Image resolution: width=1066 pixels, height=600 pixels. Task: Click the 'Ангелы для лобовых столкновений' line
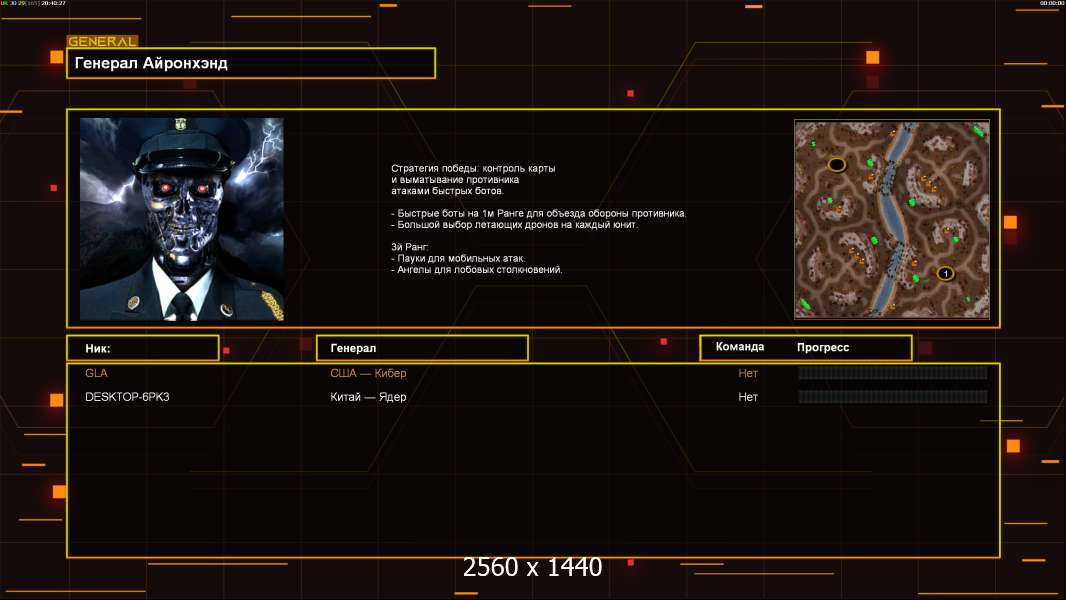coord(477,270)
